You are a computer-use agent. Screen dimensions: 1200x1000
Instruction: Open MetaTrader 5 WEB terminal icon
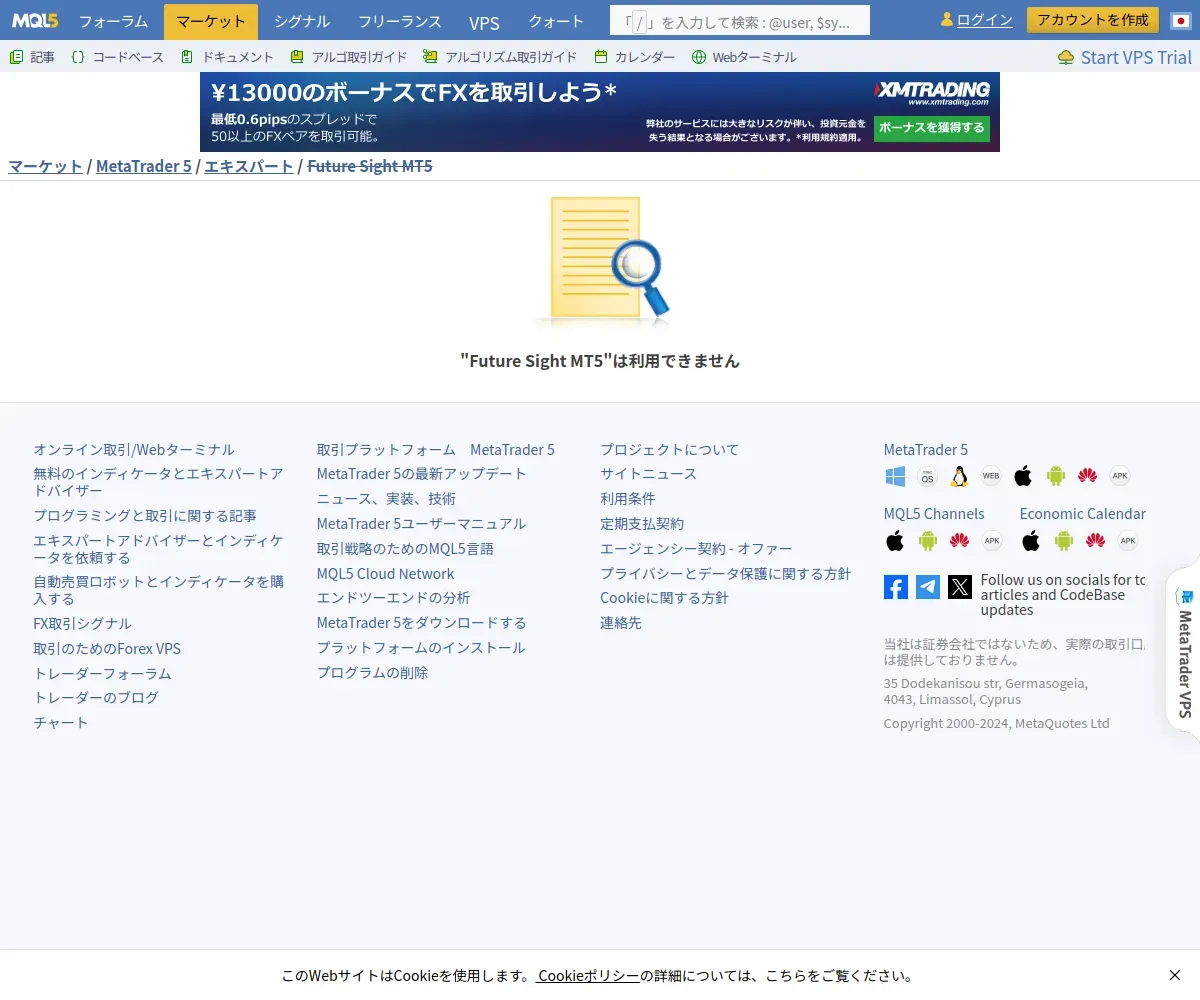[x=991, y=476]
